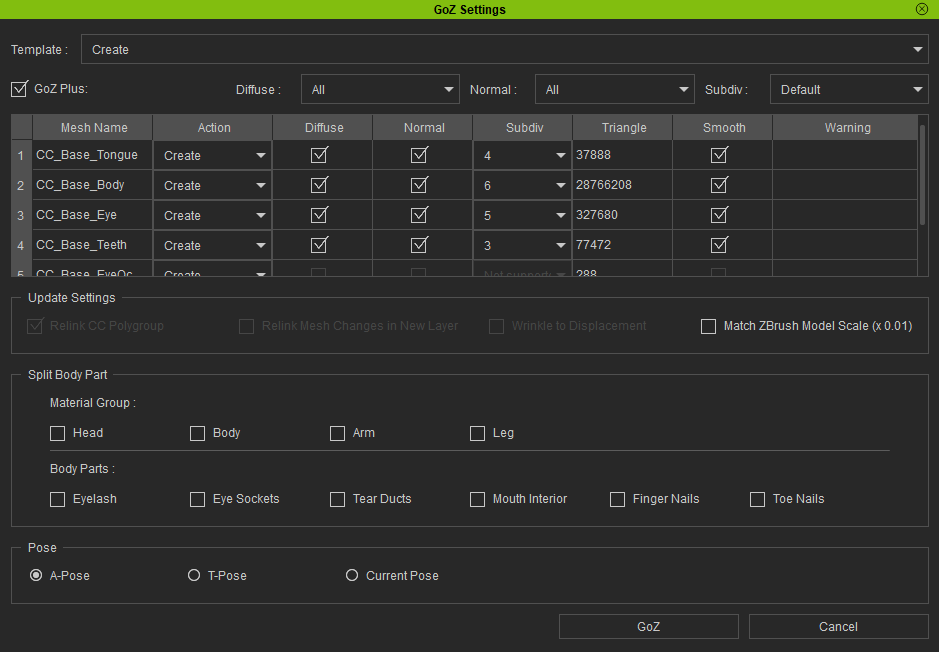Open the global Diffuse dropdown

click(380, 89)
